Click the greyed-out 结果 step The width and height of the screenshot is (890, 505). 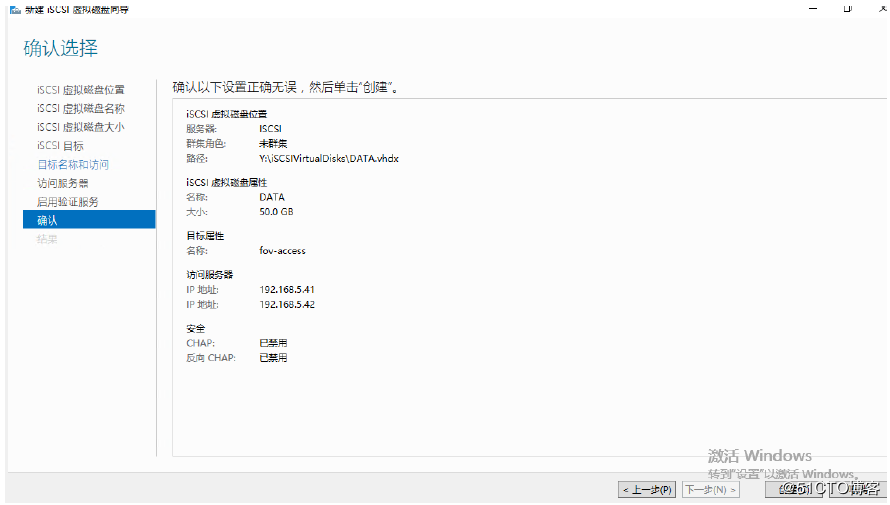(x=47, y=239)
